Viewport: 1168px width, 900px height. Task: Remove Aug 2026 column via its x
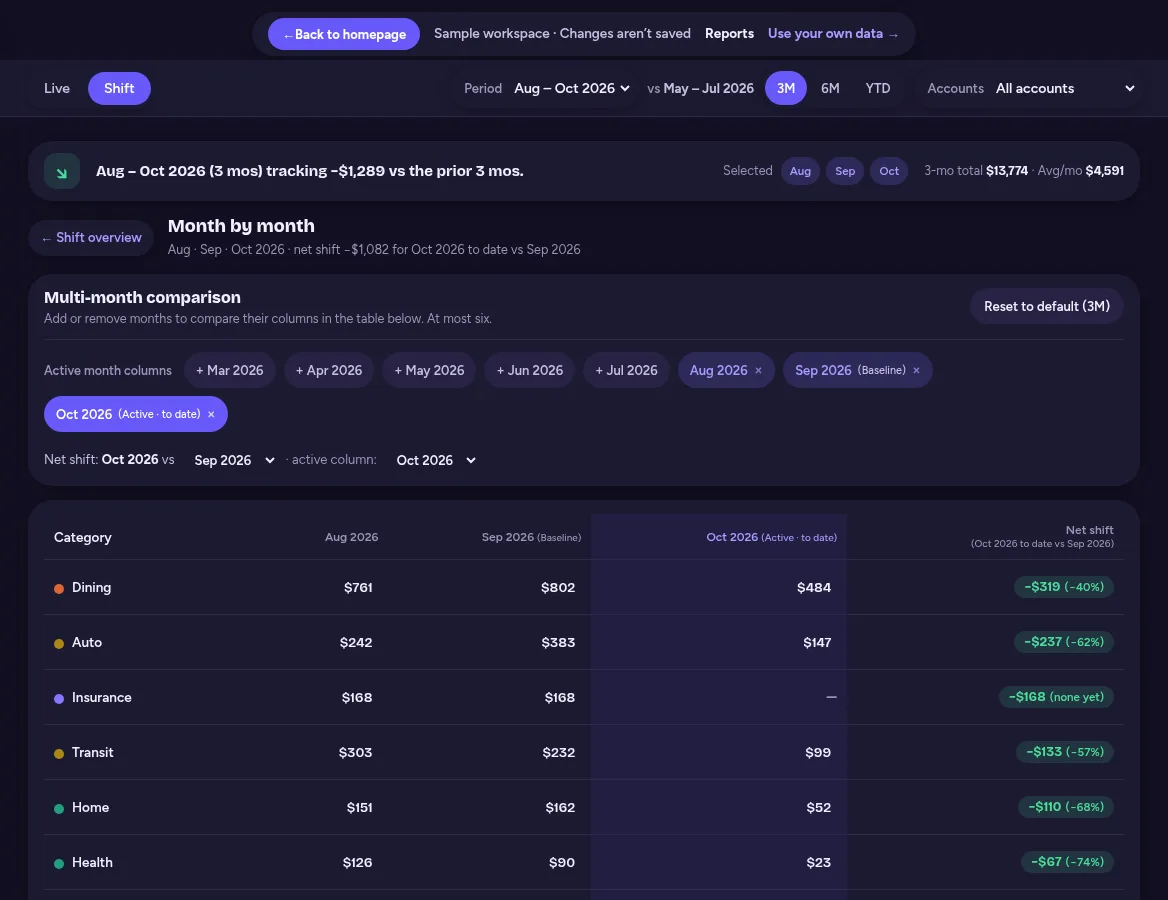pos(758,370)
